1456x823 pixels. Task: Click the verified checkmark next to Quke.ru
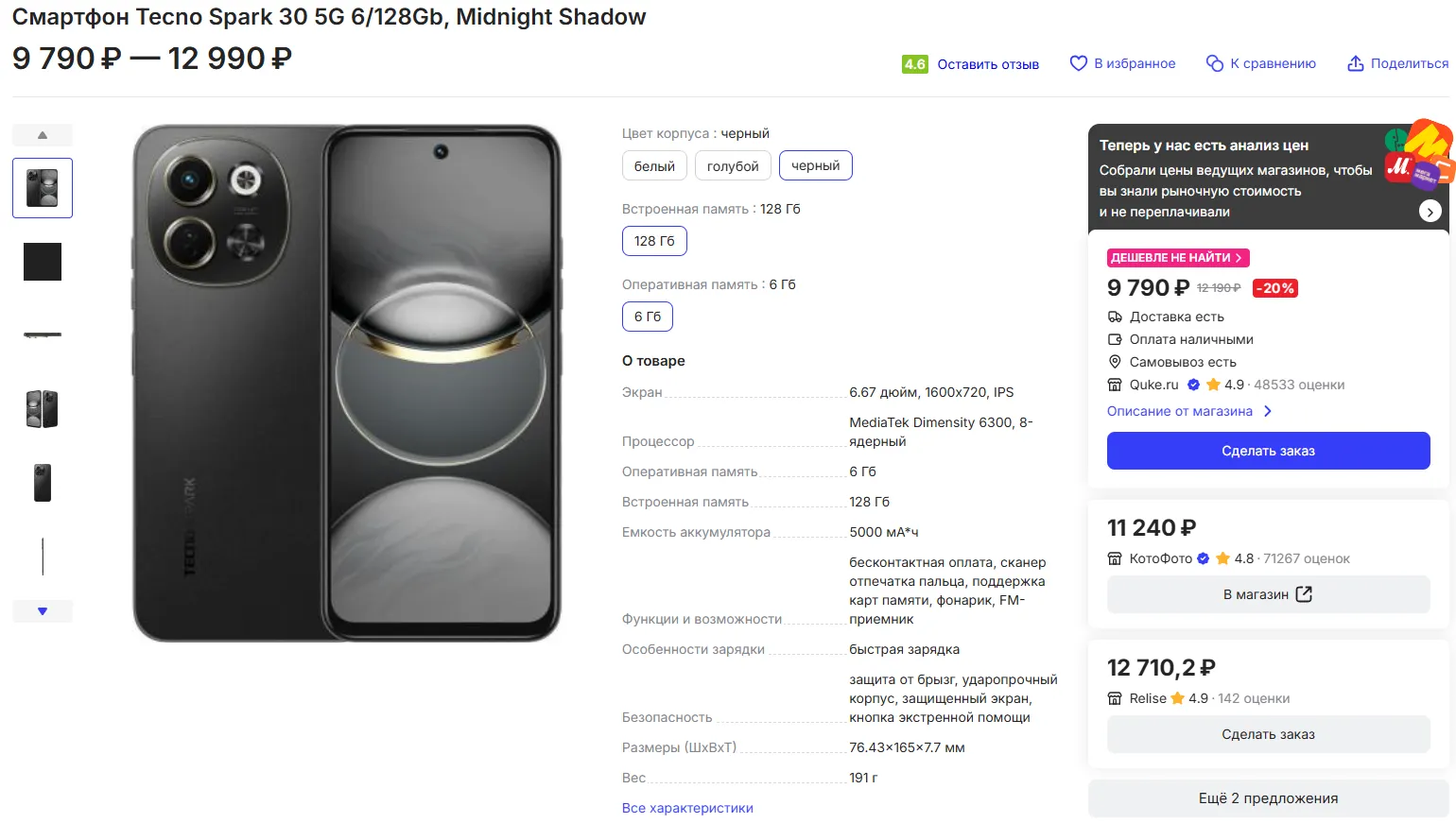(x=1194, y=385)
